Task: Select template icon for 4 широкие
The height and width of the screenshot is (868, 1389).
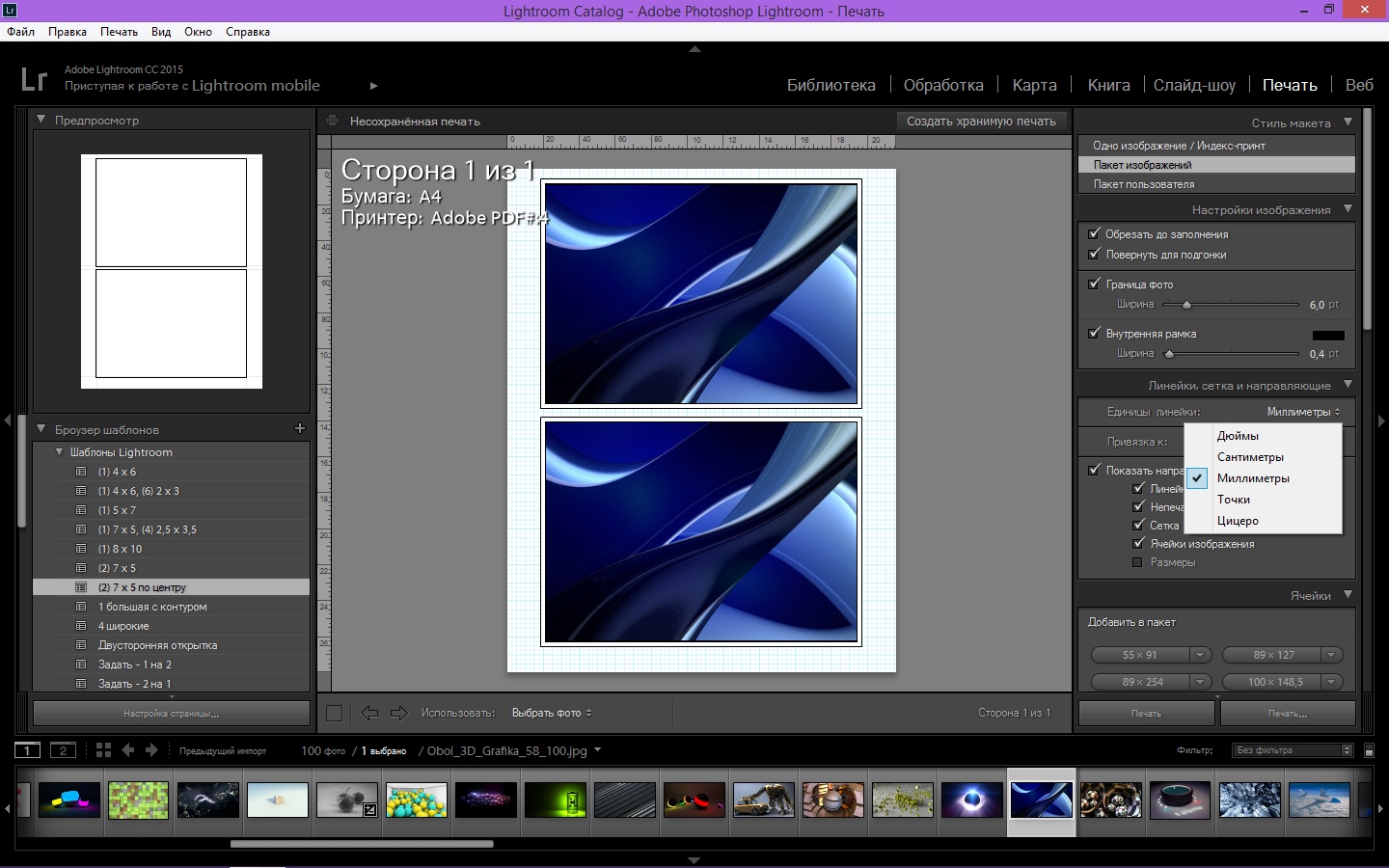Action: [81, 626]
